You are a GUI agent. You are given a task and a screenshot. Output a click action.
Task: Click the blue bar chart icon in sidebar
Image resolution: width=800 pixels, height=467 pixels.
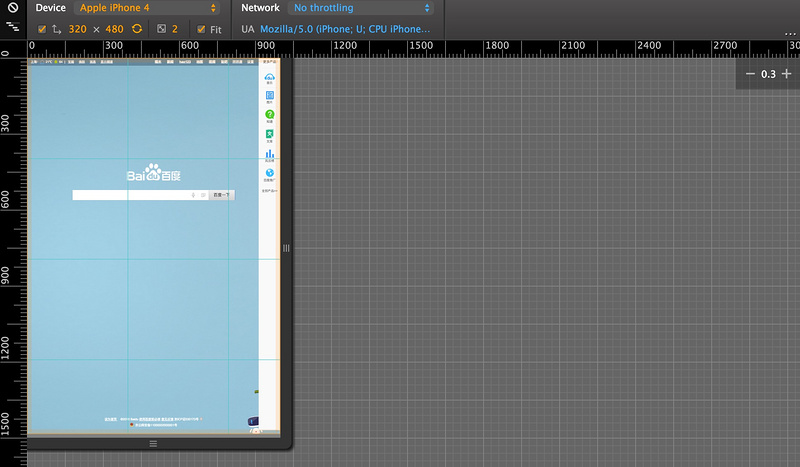click(269, 153)
